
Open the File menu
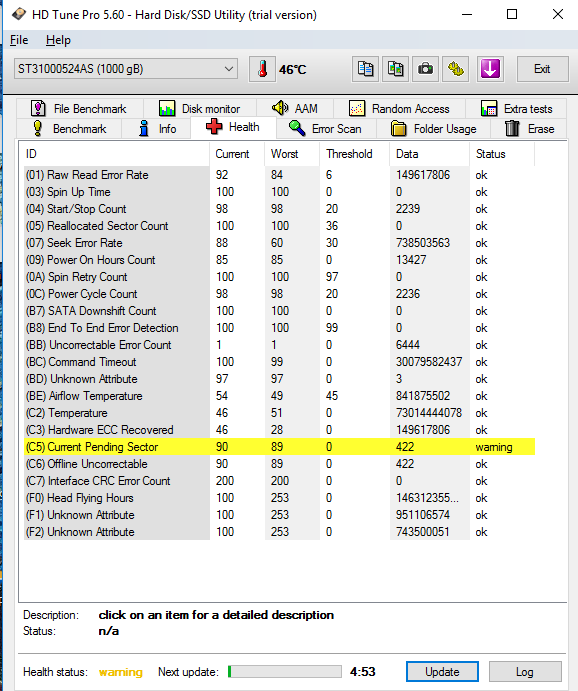pyautogui.click(x=19, y=40)
